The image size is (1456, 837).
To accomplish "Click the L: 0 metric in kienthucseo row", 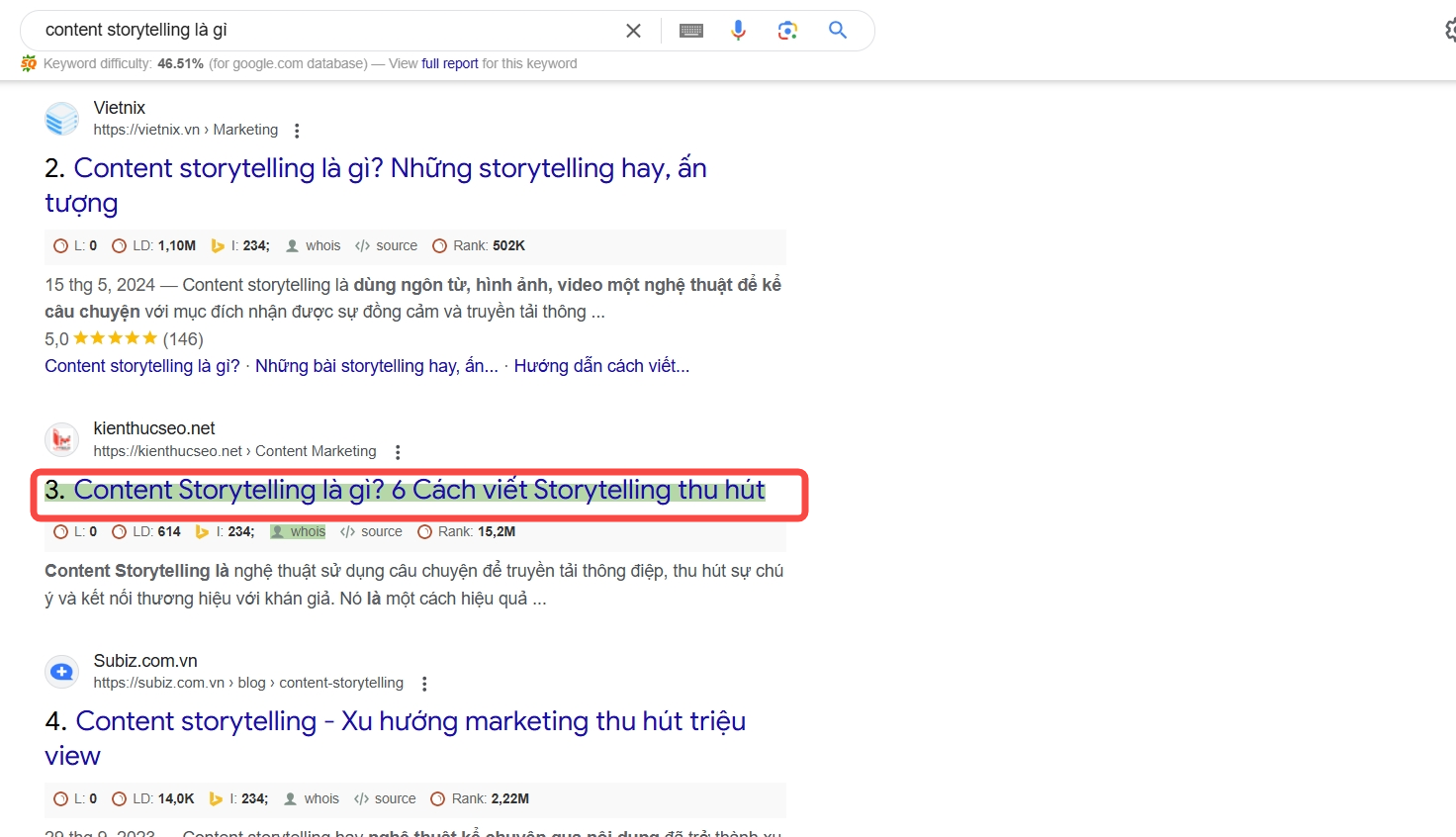I will 75,531.
